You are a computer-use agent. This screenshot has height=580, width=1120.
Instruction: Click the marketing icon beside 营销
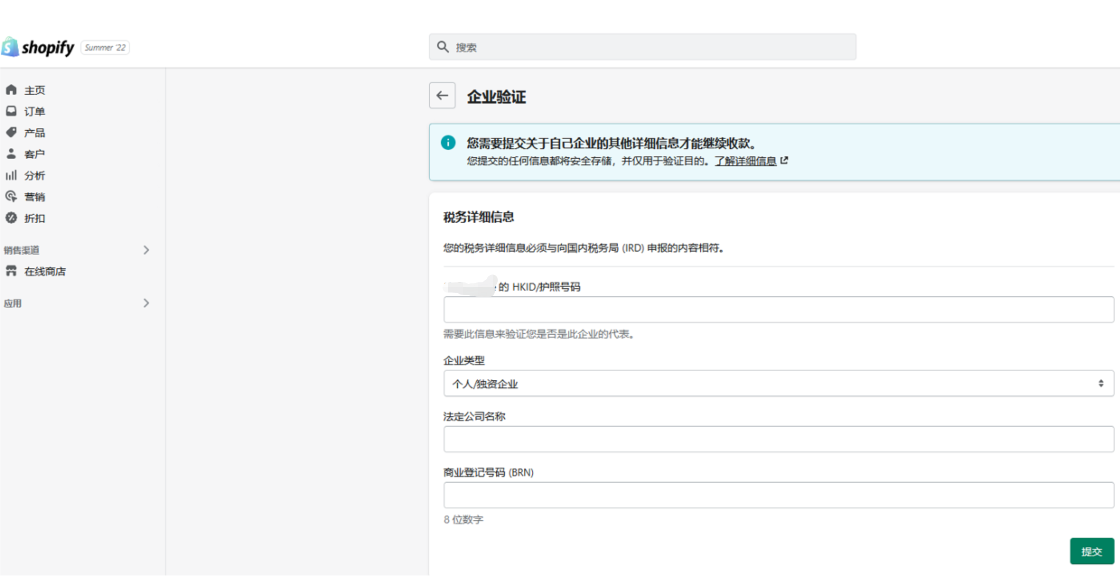[x=11, y=196]
